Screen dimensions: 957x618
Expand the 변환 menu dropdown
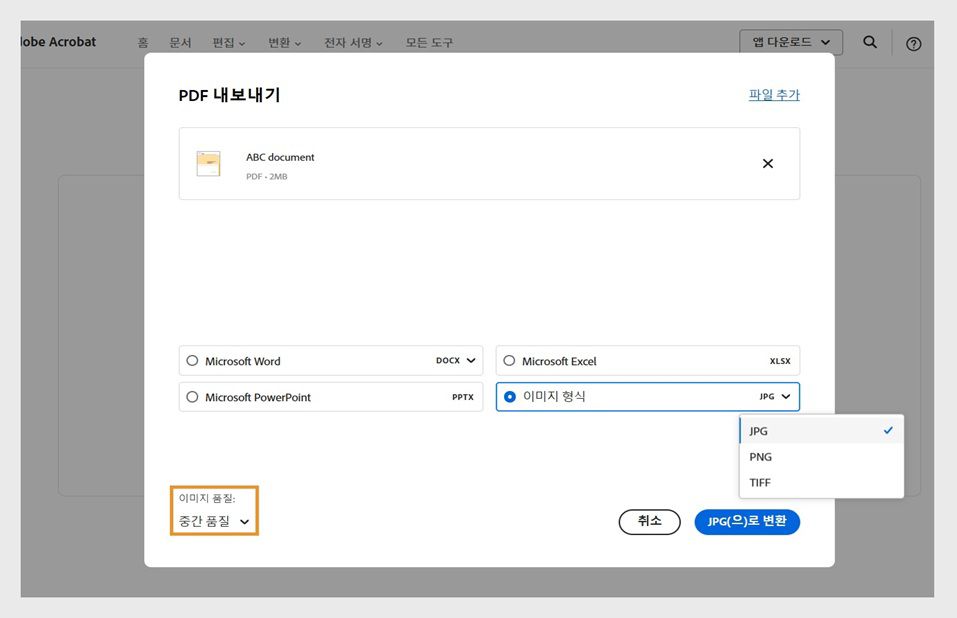pyautogui.click(x=283, y=42)
